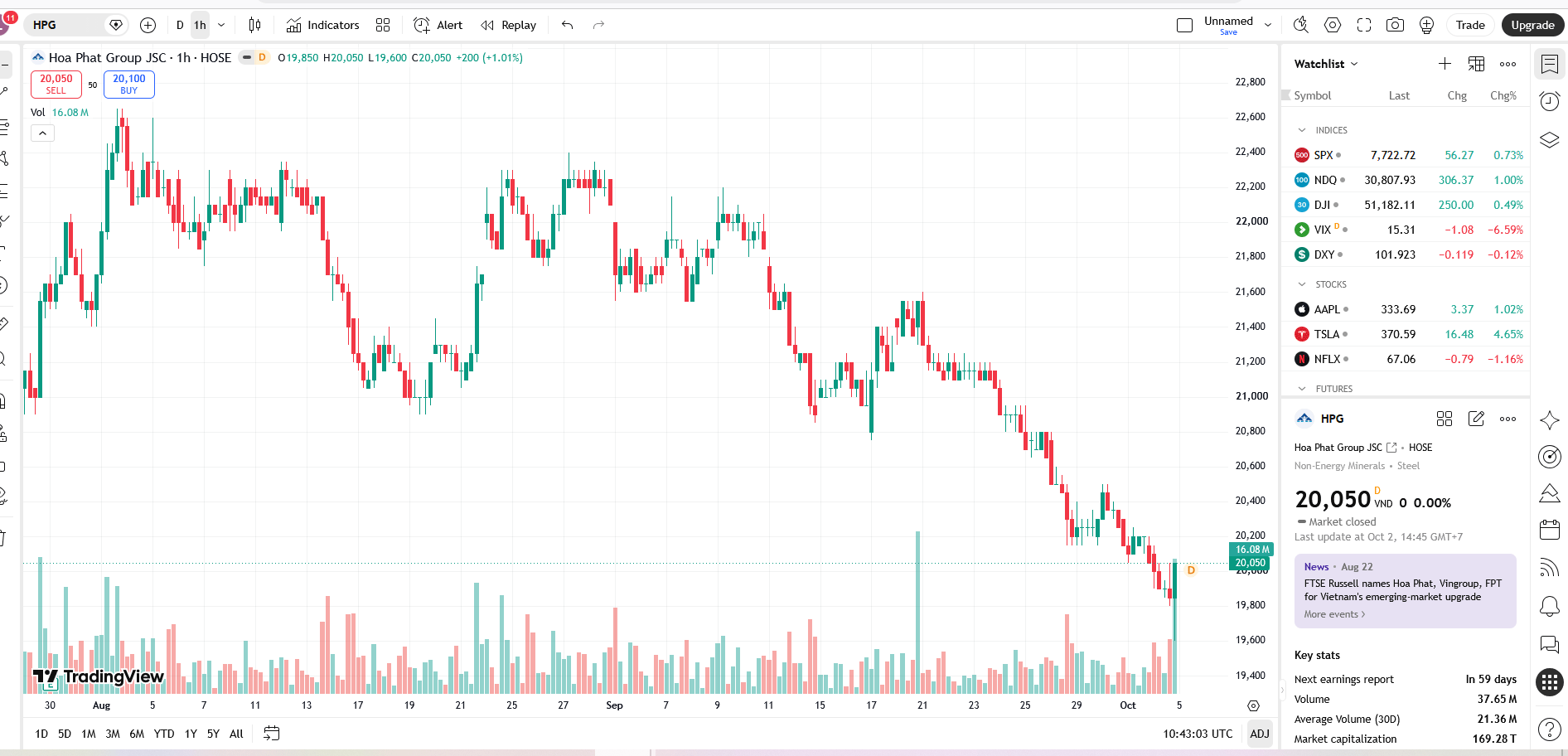Image resolution: width=1568 pixels, height=756 pixels.
Task: Open the Alerts clock icon in right sidebar
Action: (1550, 101)
